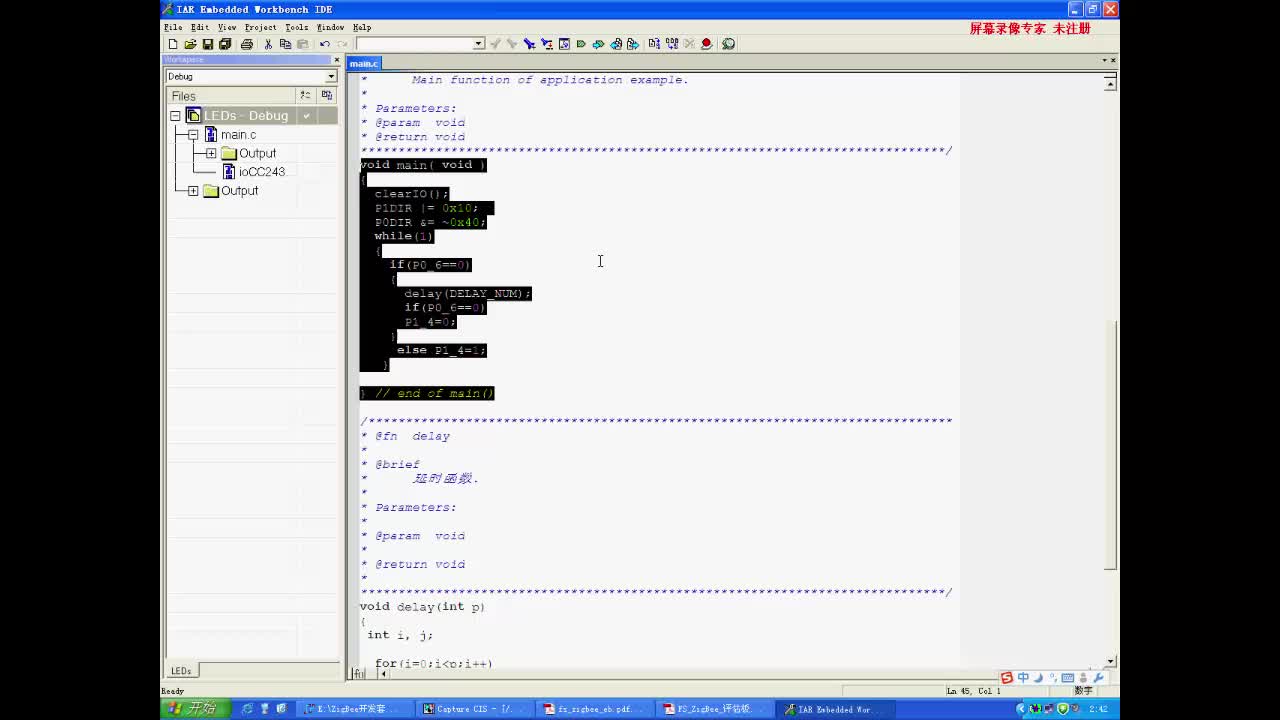Click the 'void delay(int p)' code line
The width and height of the screenshot is (1280, 720).
[x=422, y=607]
